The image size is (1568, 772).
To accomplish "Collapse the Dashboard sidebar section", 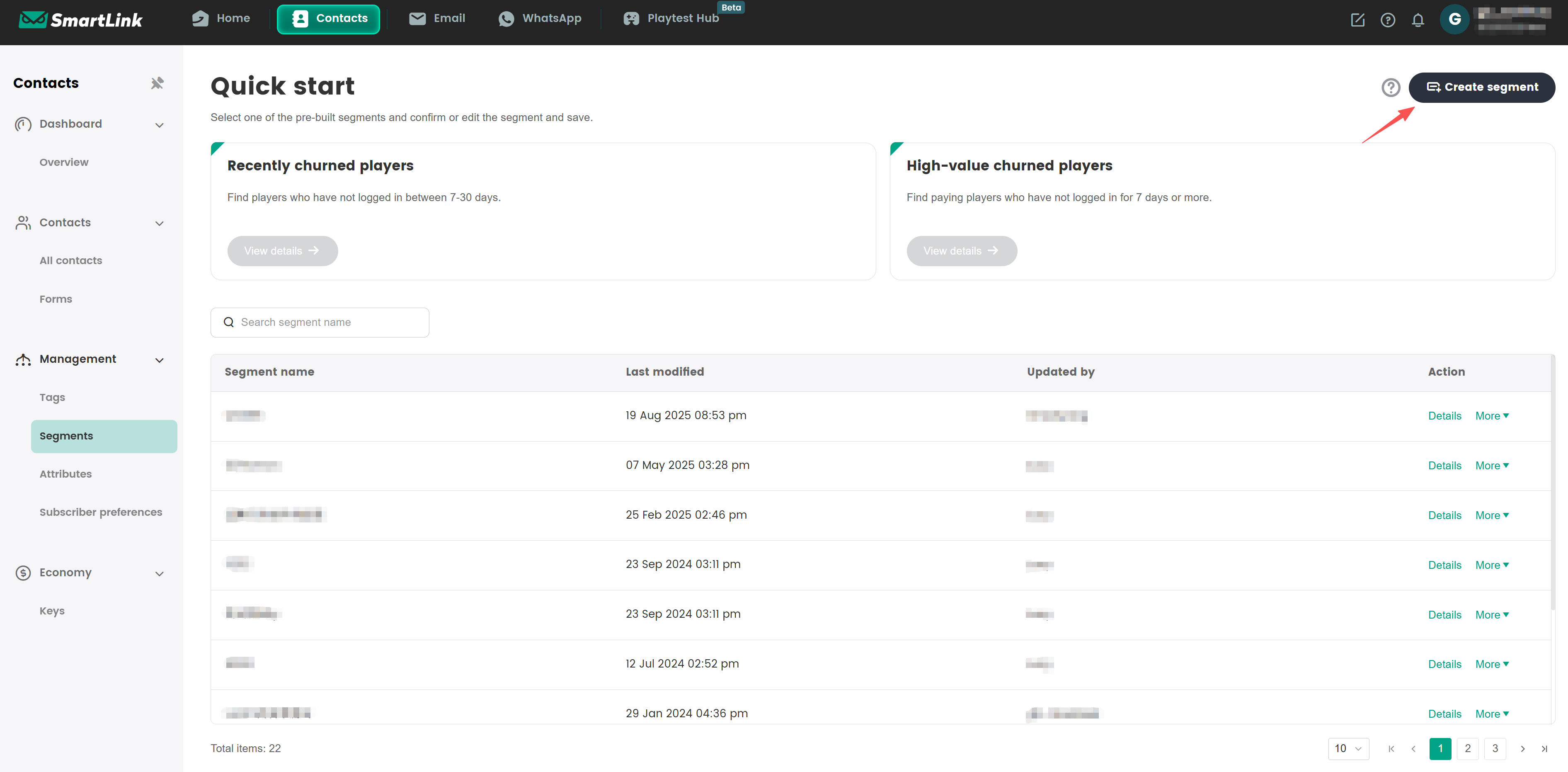I will (160, 125).
